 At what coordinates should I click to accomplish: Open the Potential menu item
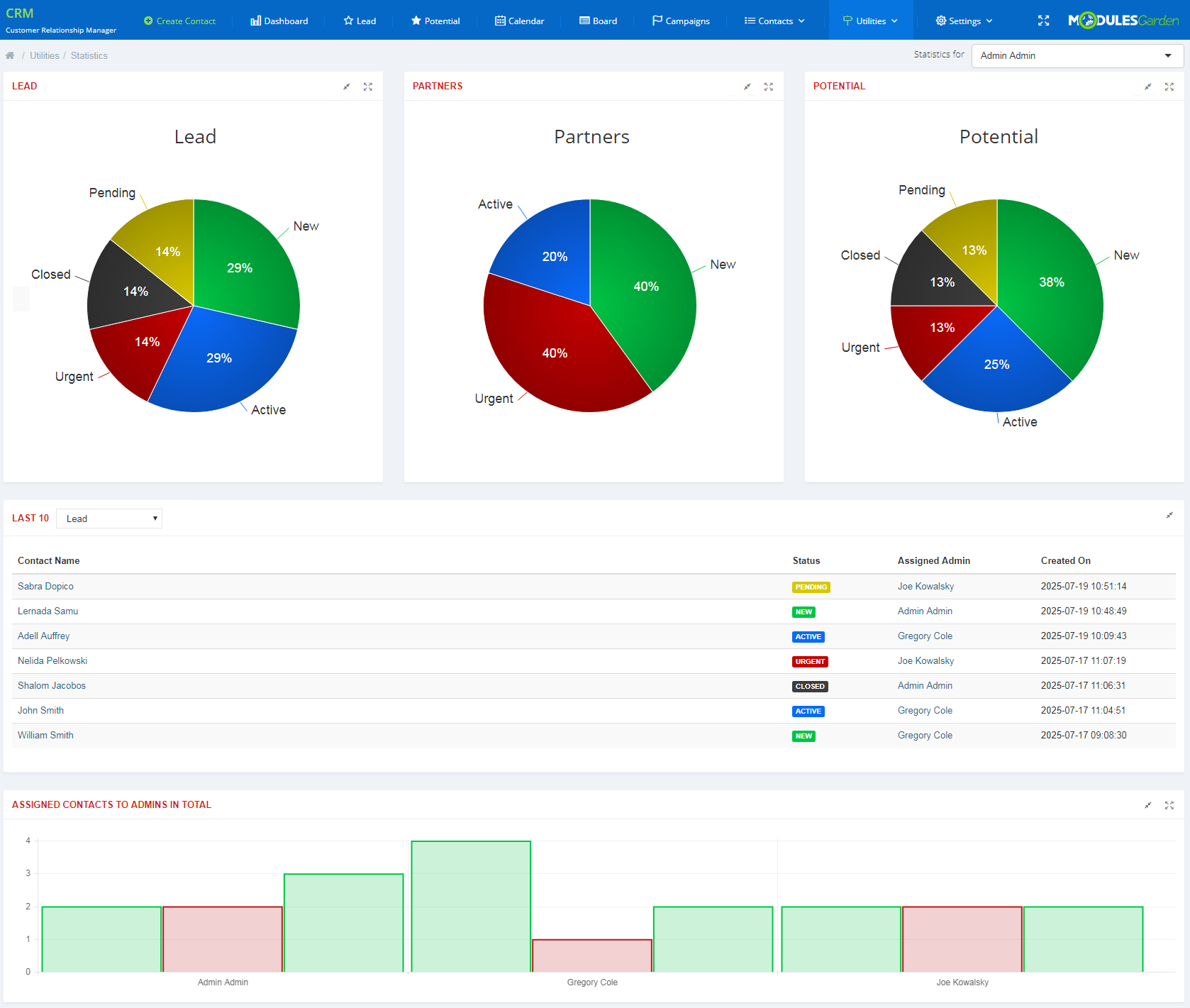[x=435, y=21]
